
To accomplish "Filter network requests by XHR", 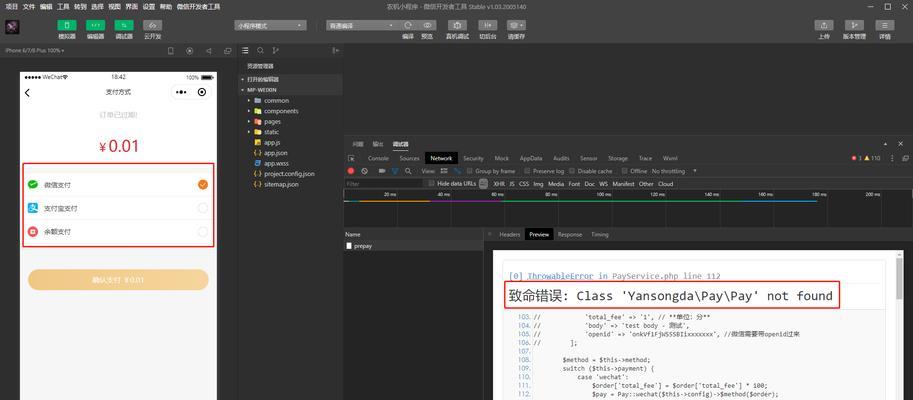I will coord(499,183).
